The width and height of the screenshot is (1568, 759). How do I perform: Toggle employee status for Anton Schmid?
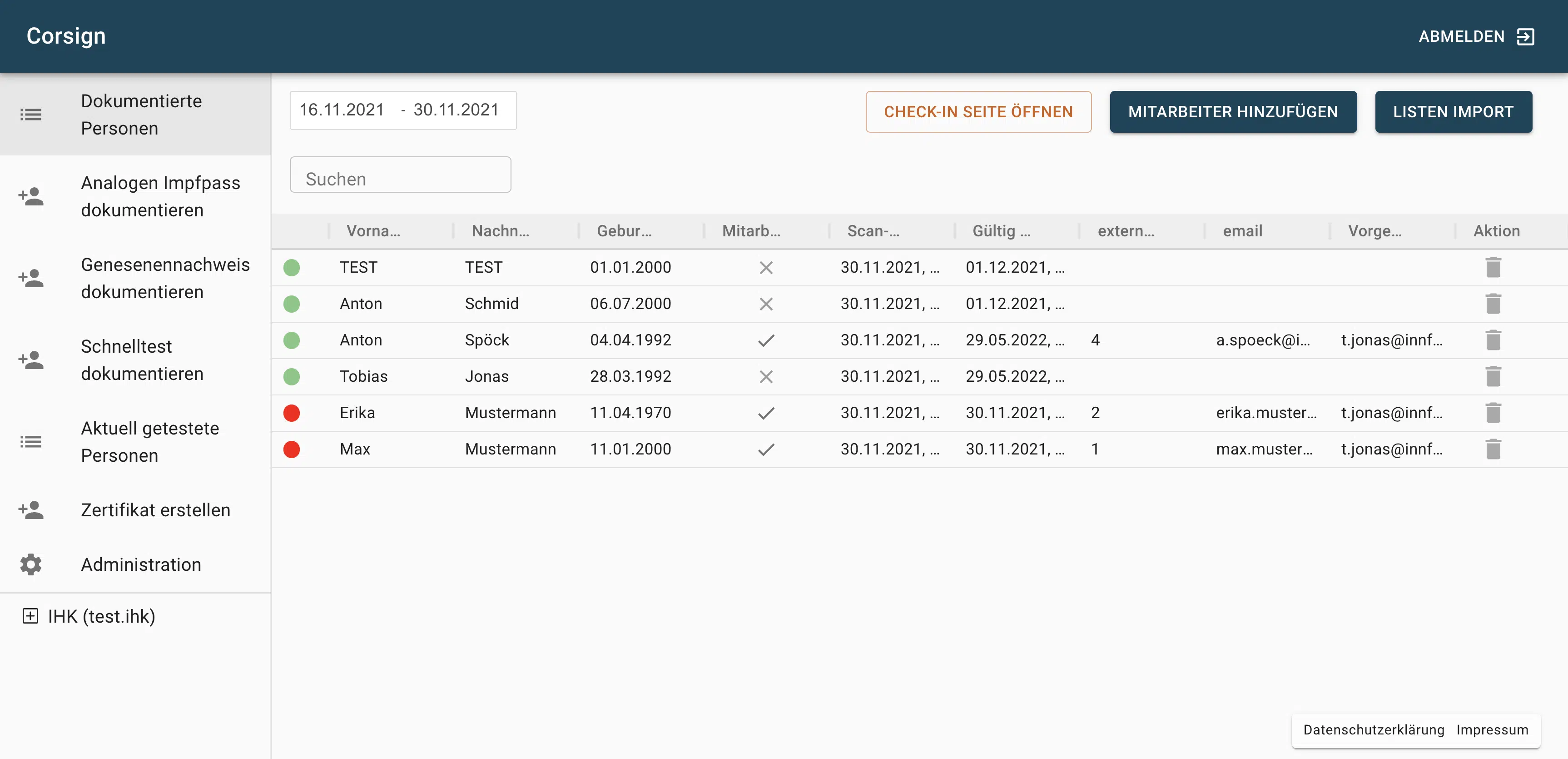[x=766, y=303]
